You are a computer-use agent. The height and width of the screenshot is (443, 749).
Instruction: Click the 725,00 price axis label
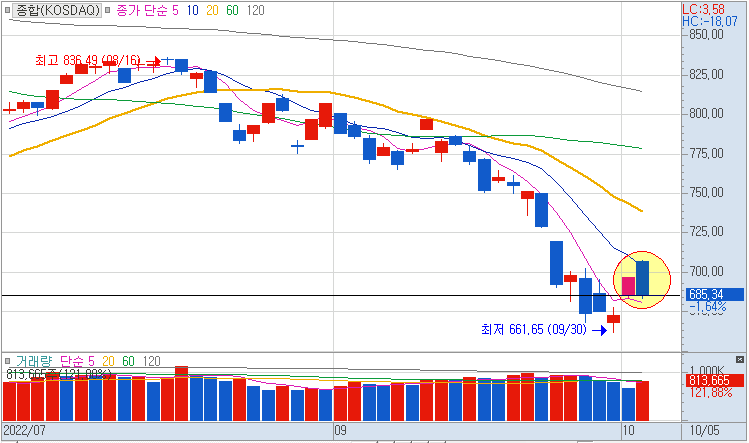click(x=706, y=232)
